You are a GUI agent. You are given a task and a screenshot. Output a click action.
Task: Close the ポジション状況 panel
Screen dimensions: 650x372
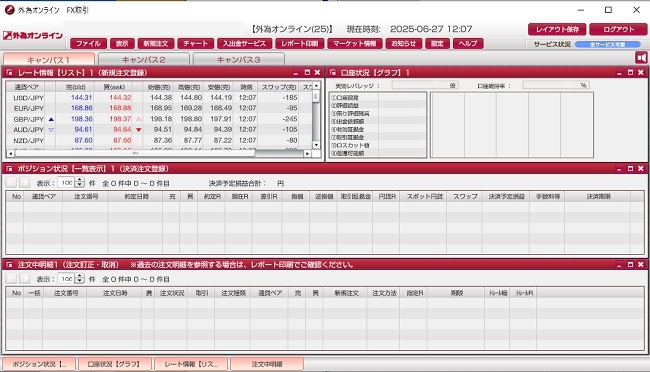tap(640, 169)
